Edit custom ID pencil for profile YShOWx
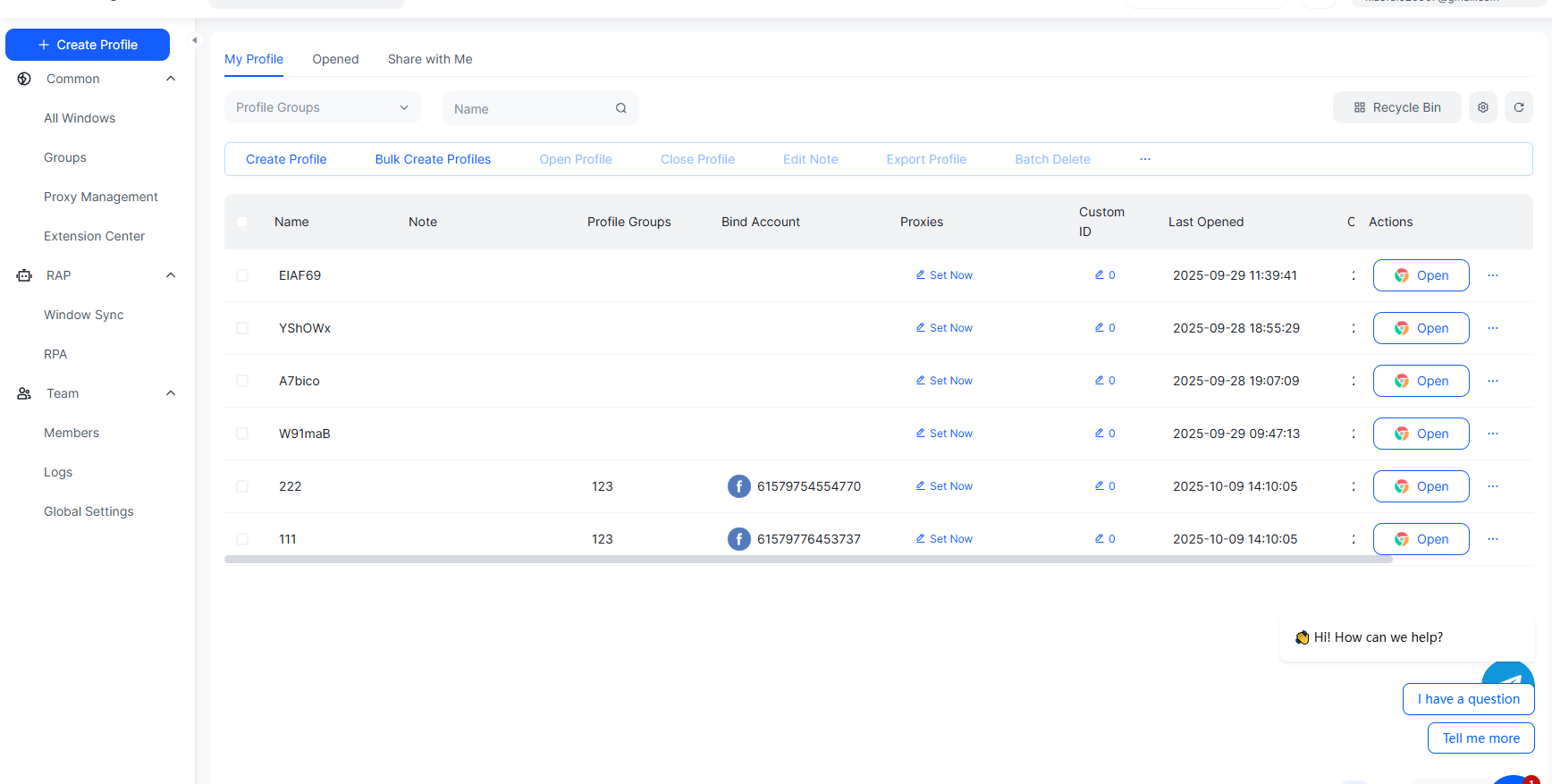This screenshot has height=784, width=1552. coord(1100,328)
